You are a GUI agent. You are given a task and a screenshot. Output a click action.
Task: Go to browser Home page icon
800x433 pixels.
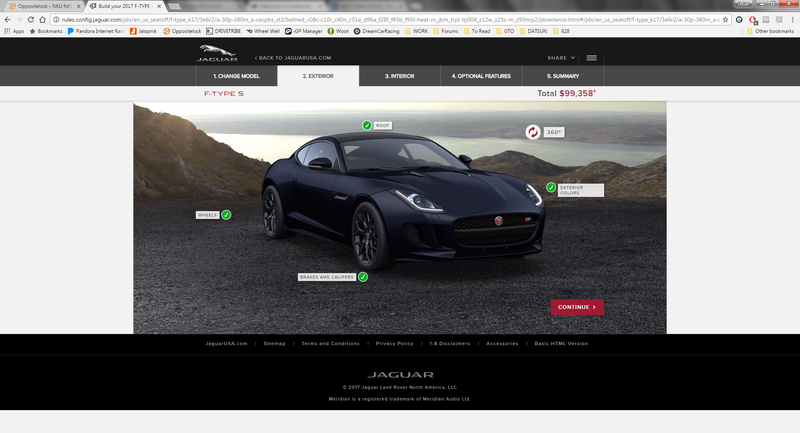pyautogui.click(x=42, y=20)
